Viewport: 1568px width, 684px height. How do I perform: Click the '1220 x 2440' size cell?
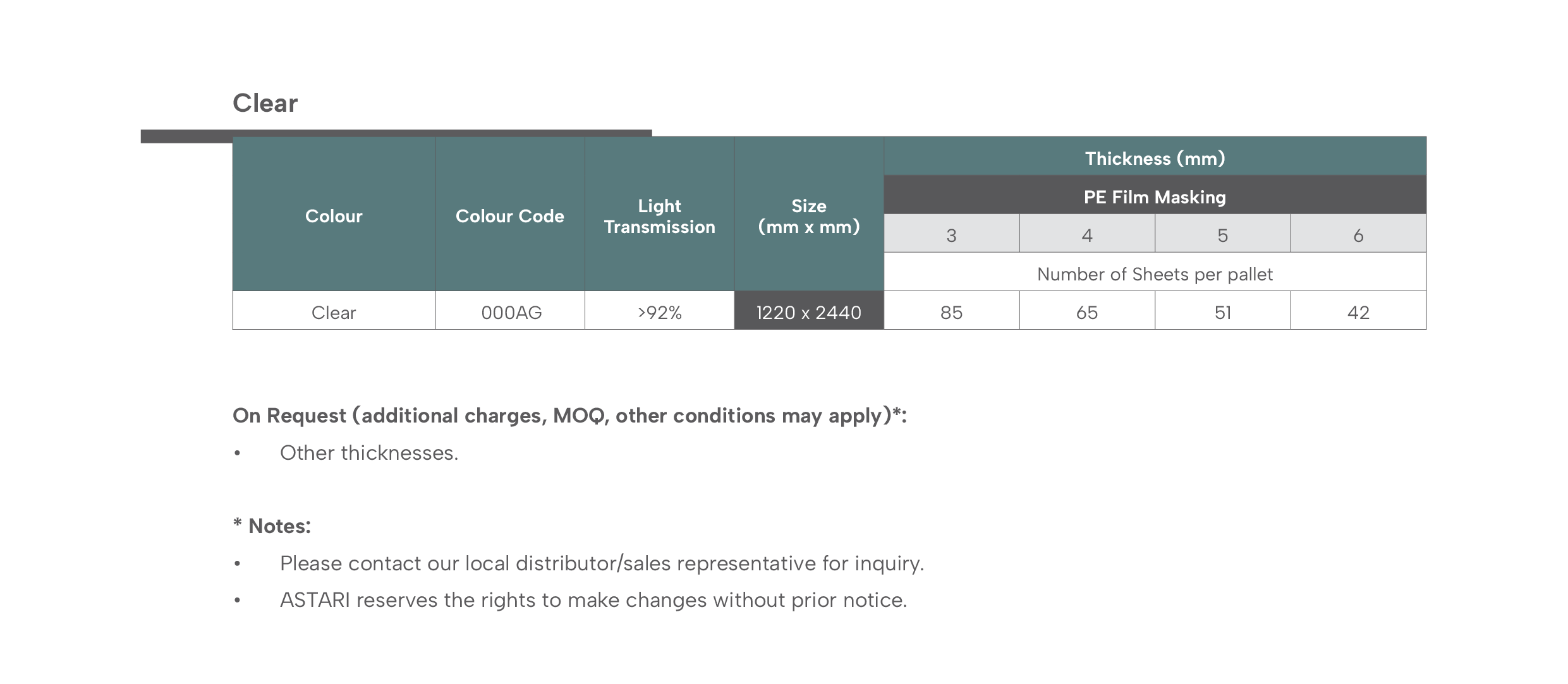point(809,311)
